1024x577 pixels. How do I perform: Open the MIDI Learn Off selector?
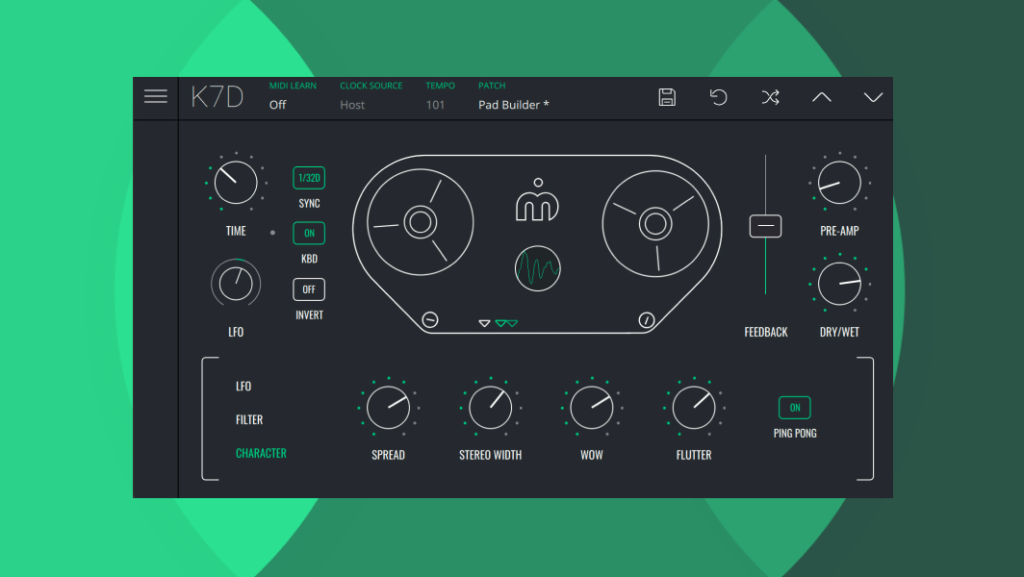[x=278, y=105]
